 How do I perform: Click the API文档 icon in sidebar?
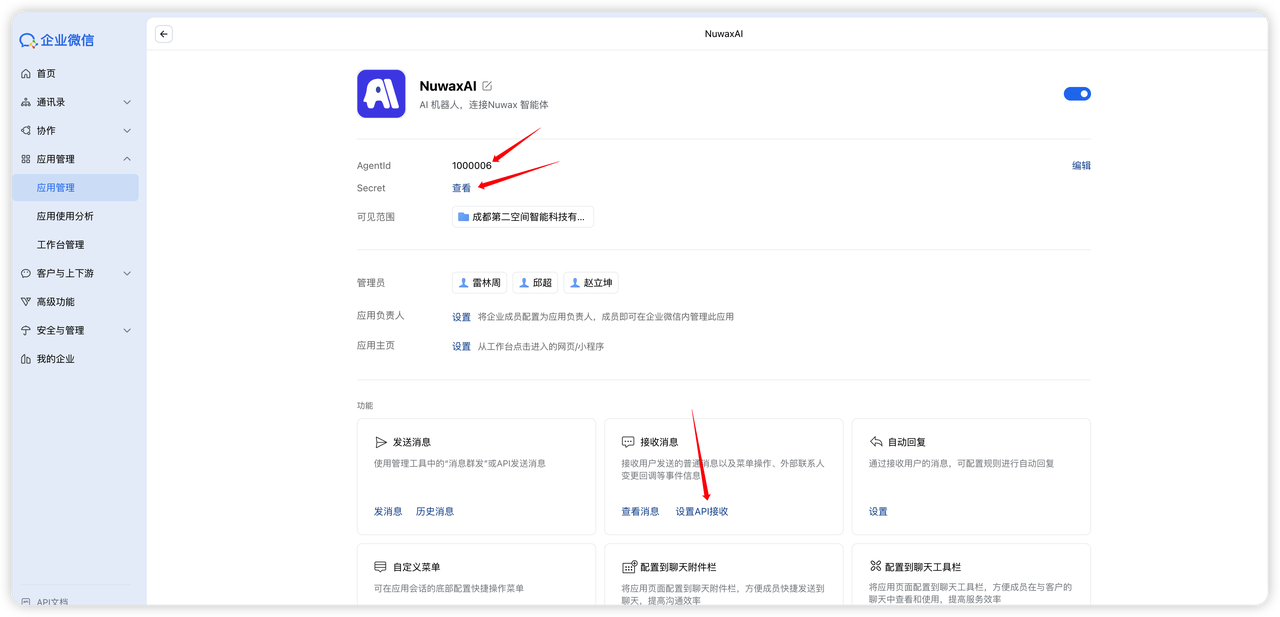pyautogui.click(x=26, y=603)
